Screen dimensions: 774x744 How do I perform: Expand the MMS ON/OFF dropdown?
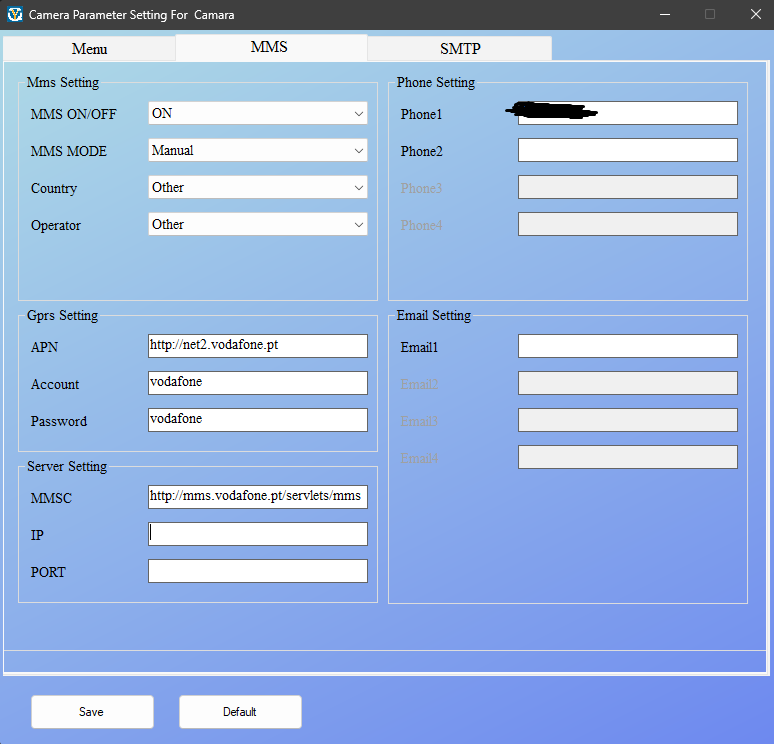click(x=258, y=114)
